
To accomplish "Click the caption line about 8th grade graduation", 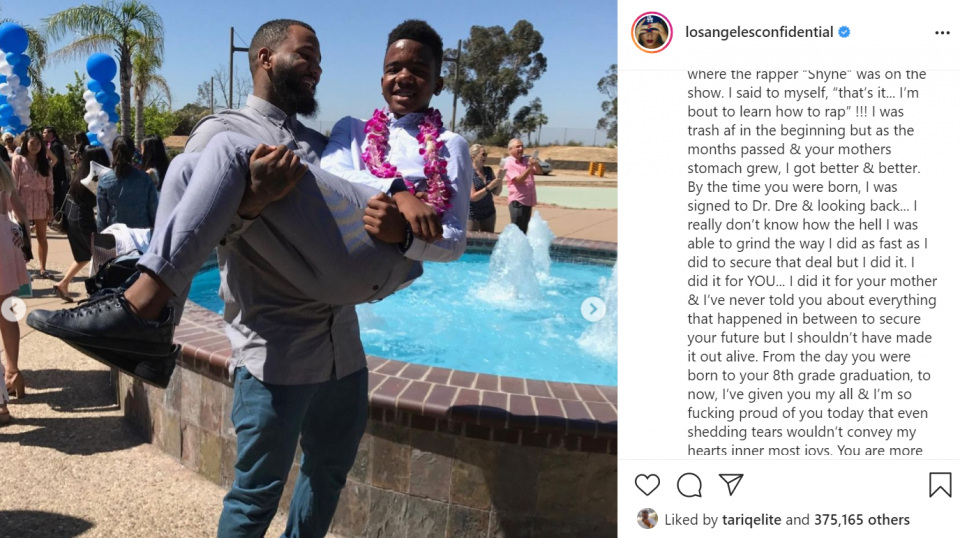I will tap(809, 375).
